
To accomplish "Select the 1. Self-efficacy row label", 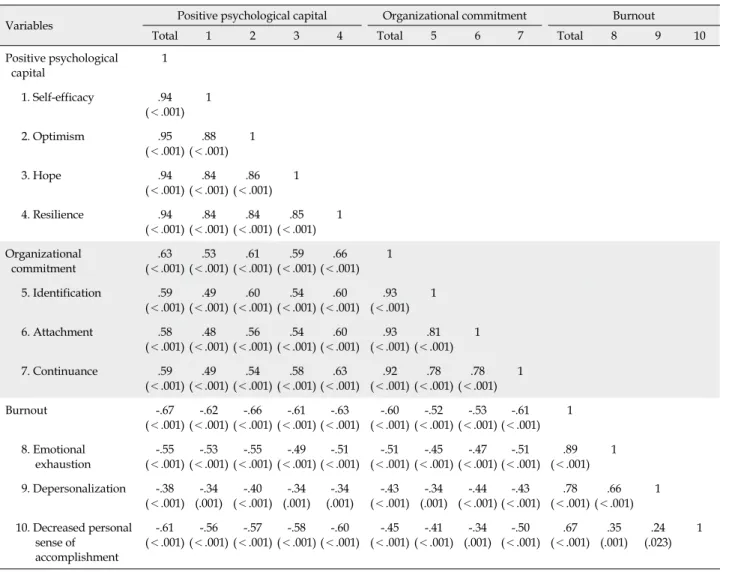I will [x=57, y=97].
